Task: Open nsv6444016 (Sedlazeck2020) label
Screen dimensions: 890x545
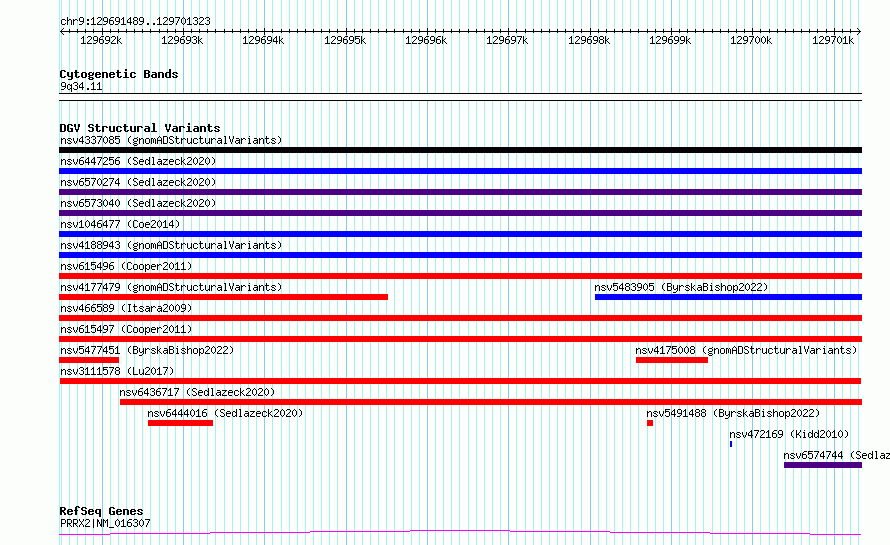Action: pyautogui.click(x=225, y=413)
